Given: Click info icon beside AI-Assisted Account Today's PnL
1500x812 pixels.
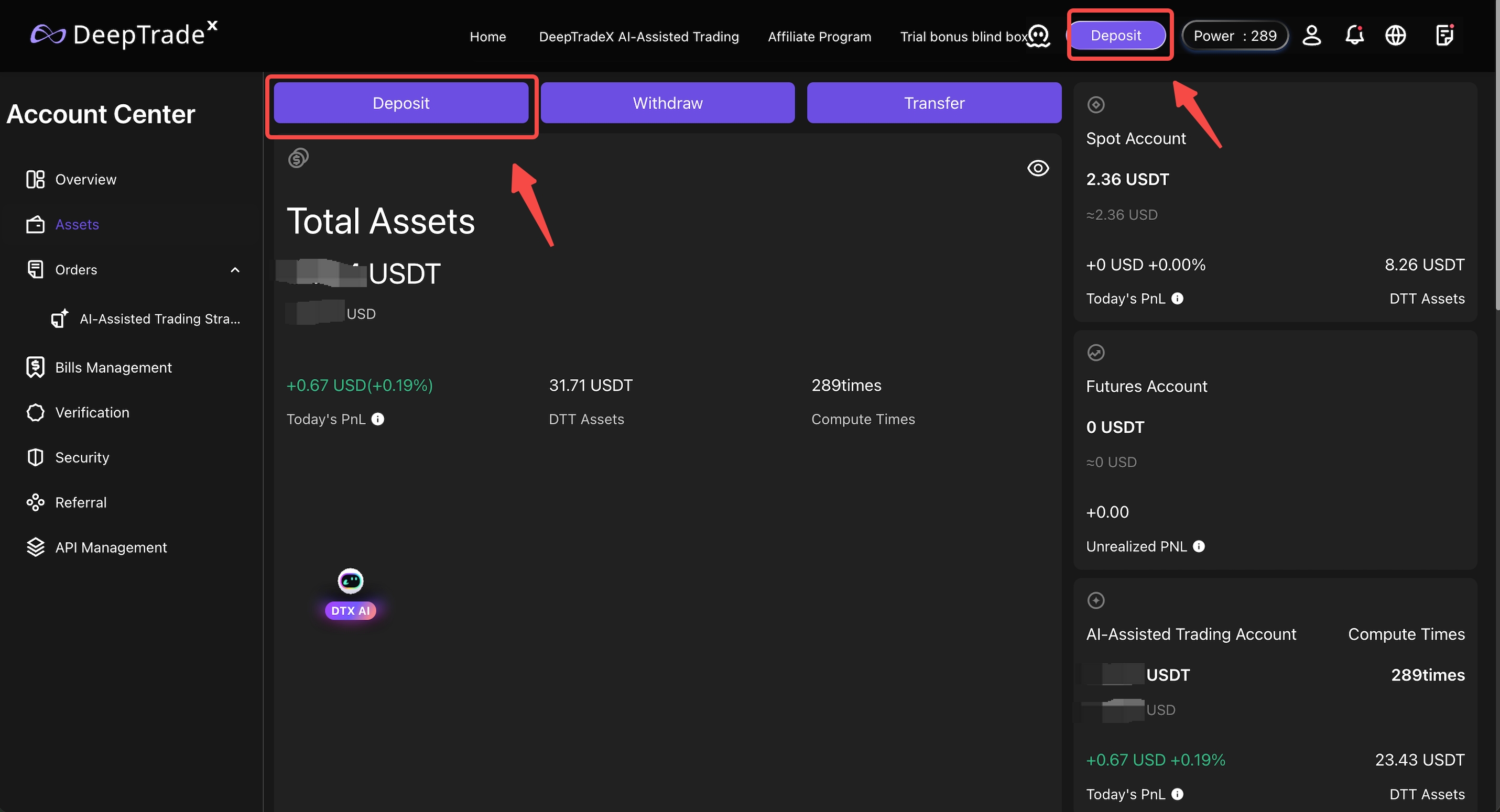Looking at the screenshot, I should (1177, 795).
